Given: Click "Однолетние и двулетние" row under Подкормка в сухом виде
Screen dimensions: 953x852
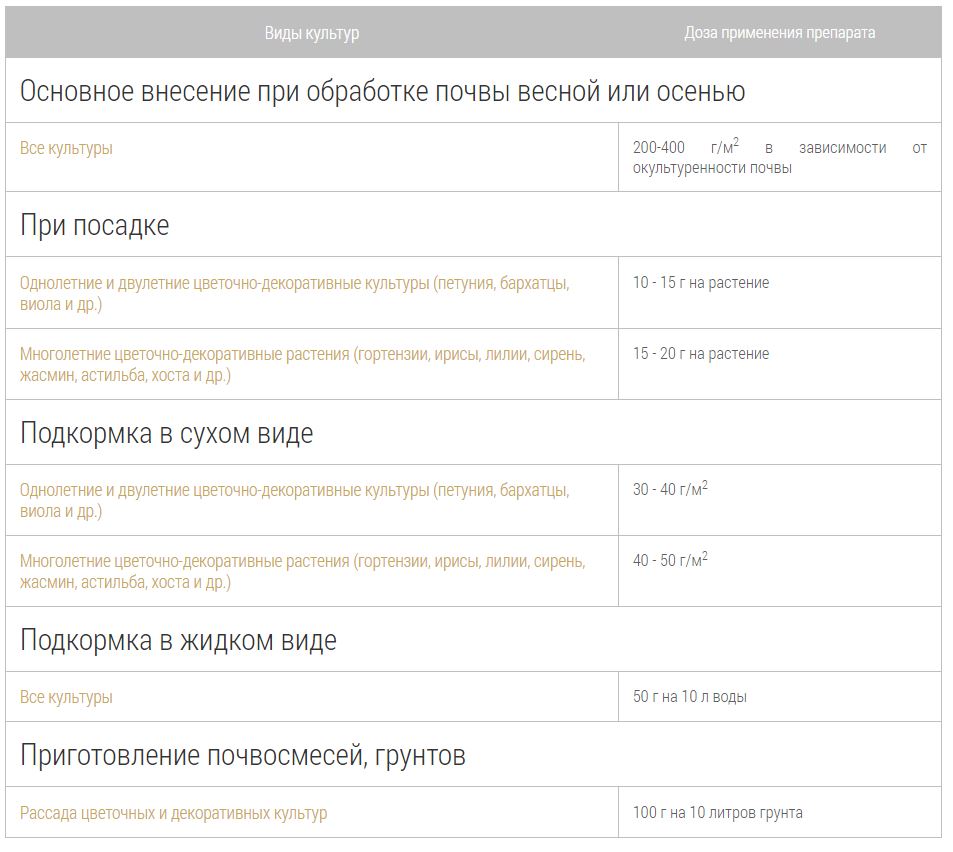Looking at the screenshot, I should click(x=294, y=500).
